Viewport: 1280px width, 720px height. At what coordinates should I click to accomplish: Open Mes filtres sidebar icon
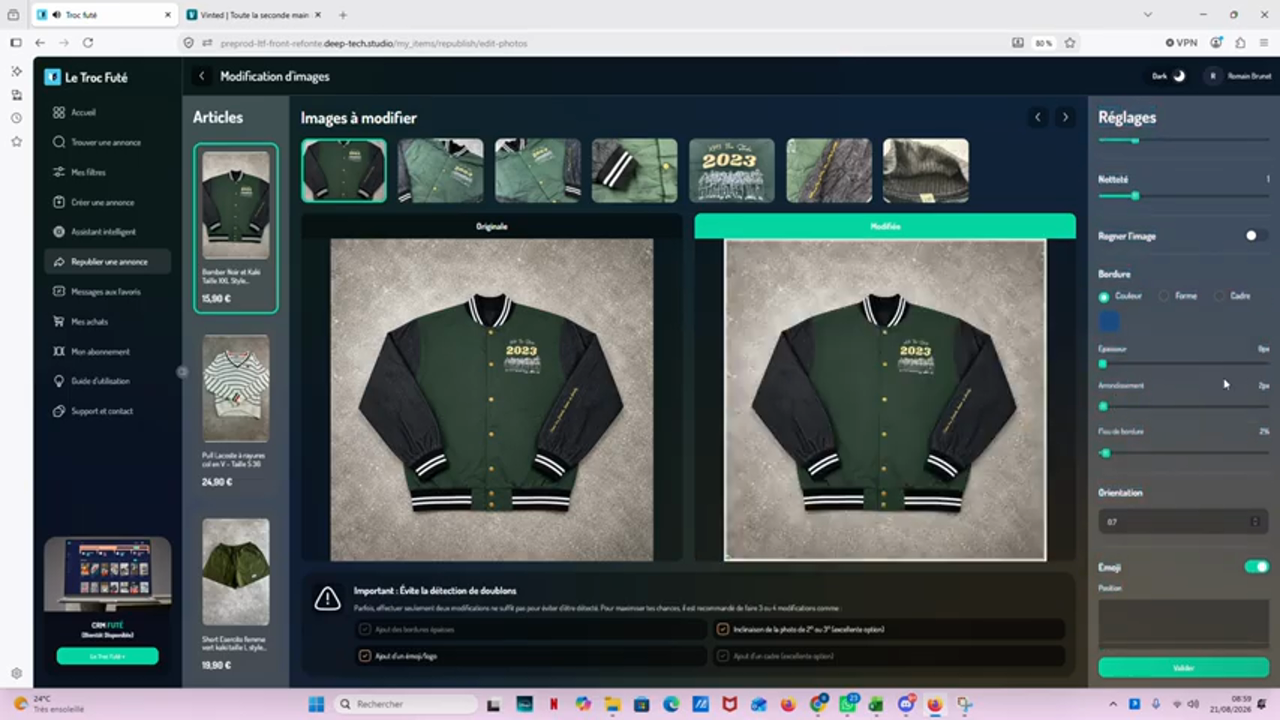[x=59, y=172]
